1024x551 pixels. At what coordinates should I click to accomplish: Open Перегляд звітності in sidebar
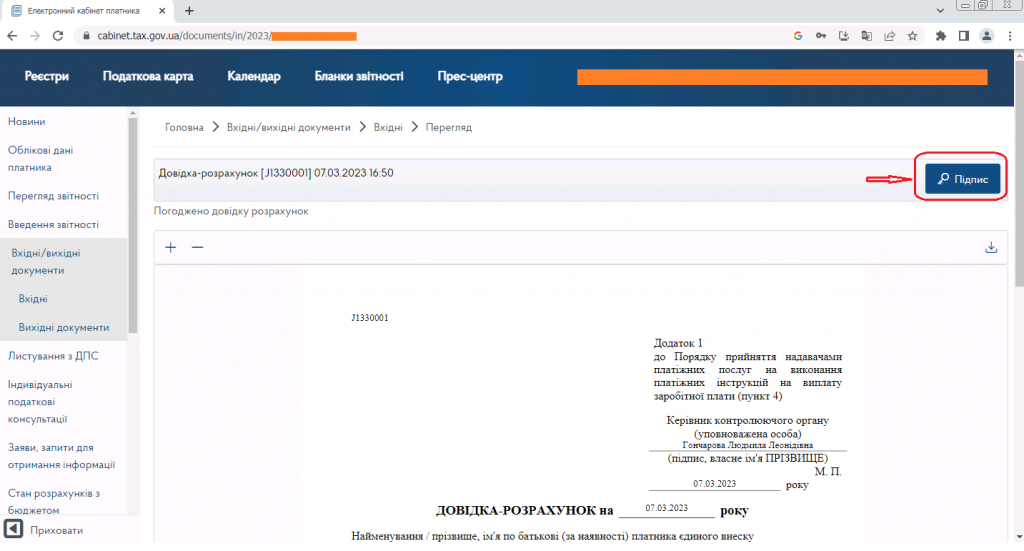[x=54, y=196]
